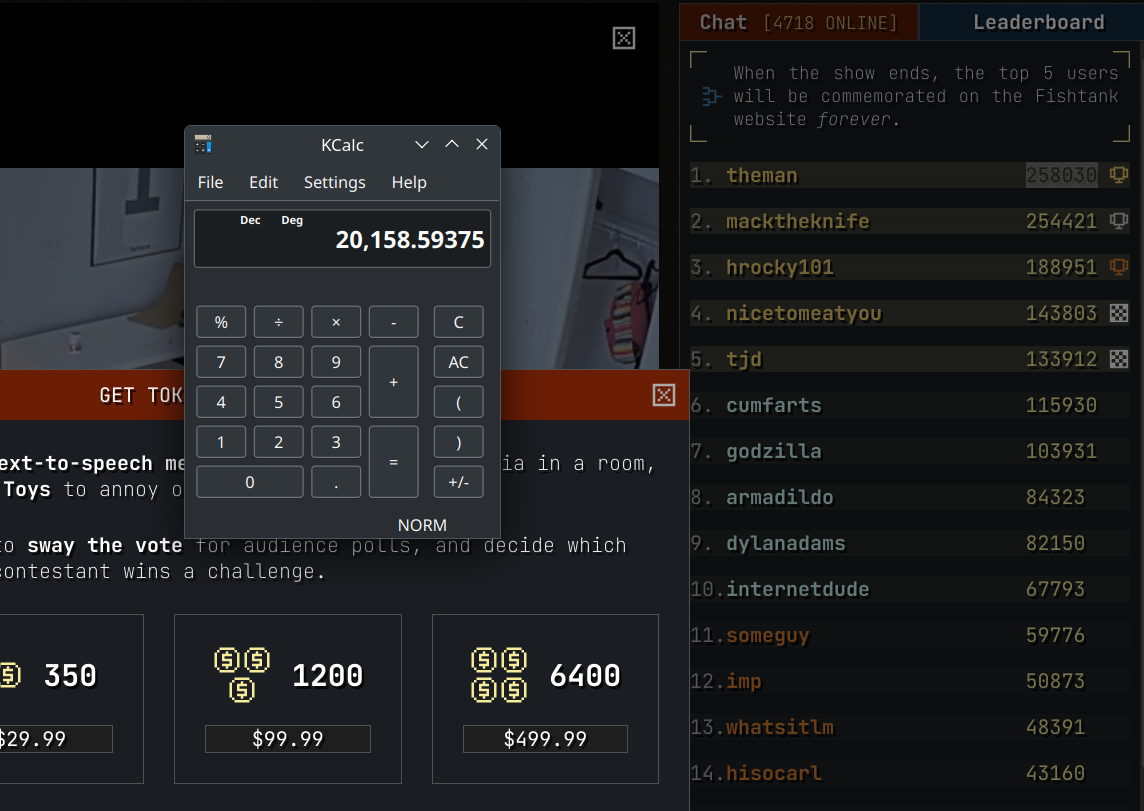Click hrocky101's trophy icon

(x=1118, y=267)
